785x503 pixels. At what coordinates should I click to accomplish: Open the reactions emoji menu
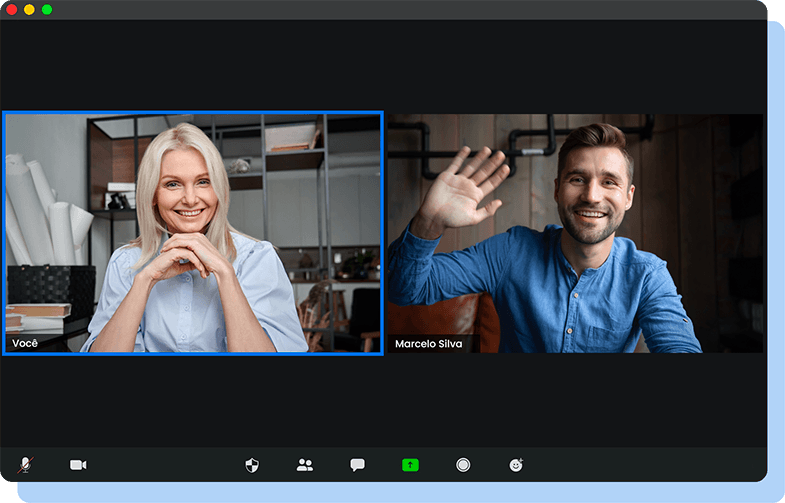point(516,465)
